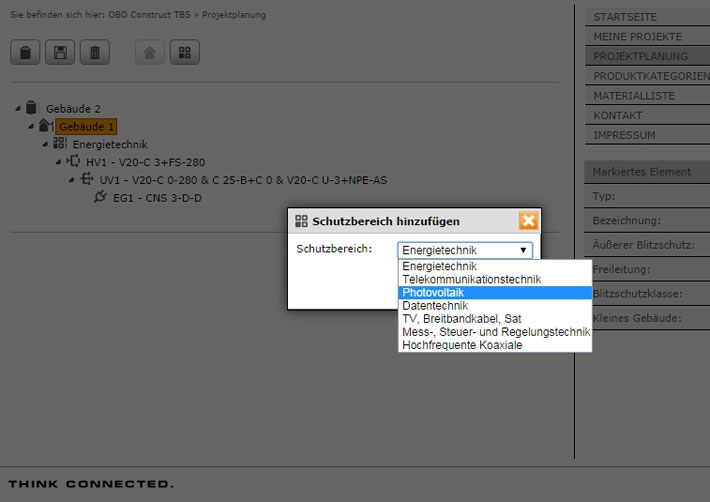Viewport: 710px width, 502px height.
Task: Click the save floppy disk icon
Action: tap(60, 52)
